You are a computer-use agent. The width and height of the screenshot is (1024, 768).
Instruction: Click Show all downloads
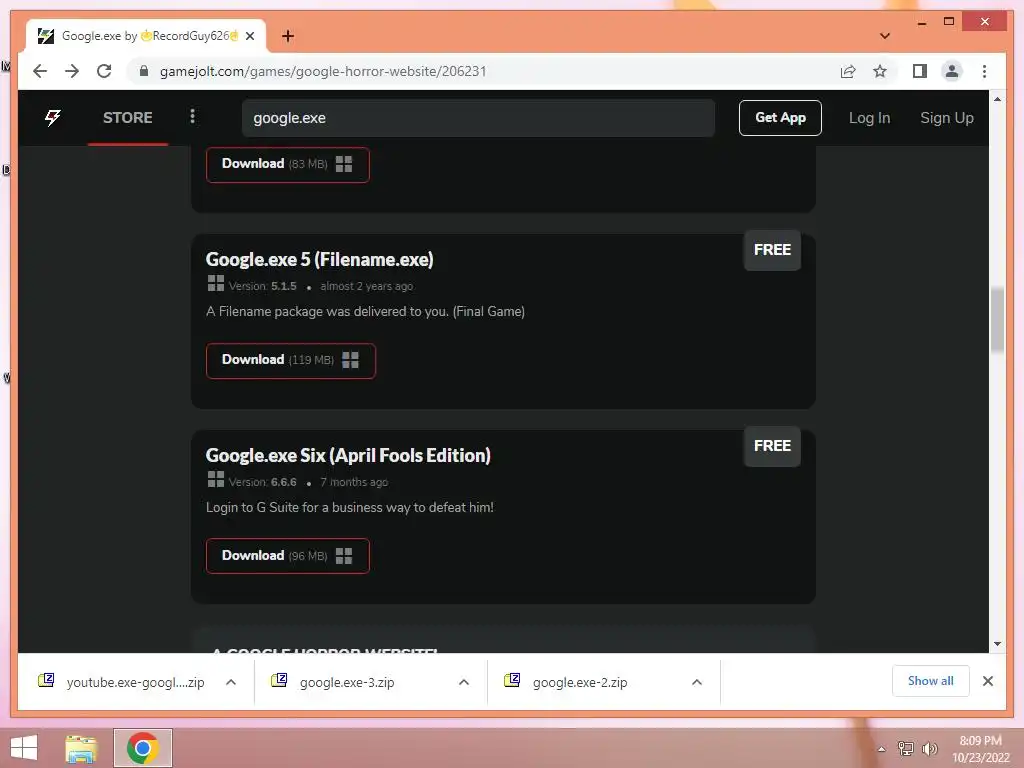point(931,681)
